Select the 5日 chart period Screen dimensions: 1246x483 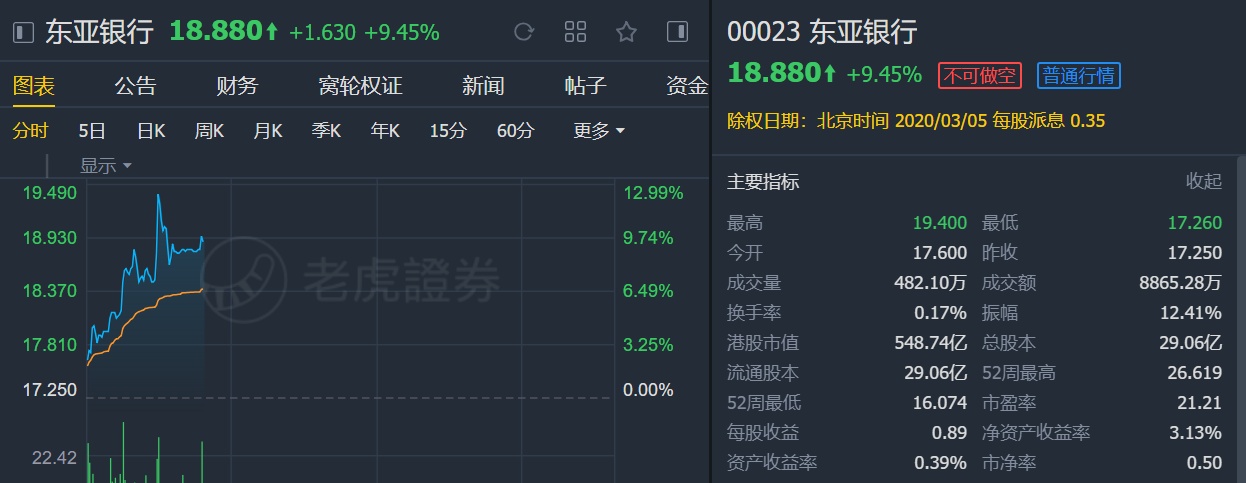pos(92,131)
